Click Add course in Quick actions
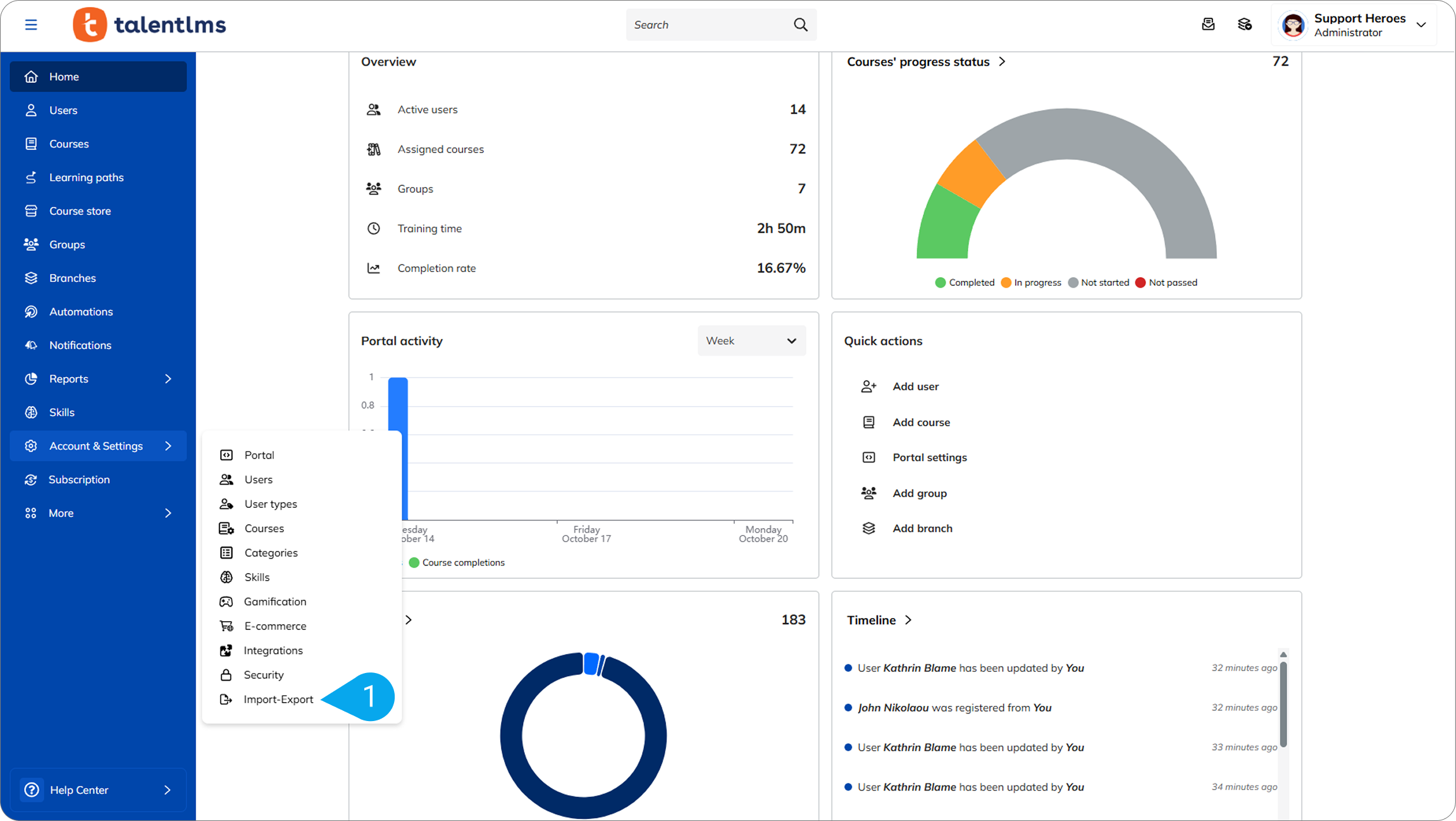 pyautogui.click(x=921, y=422)
